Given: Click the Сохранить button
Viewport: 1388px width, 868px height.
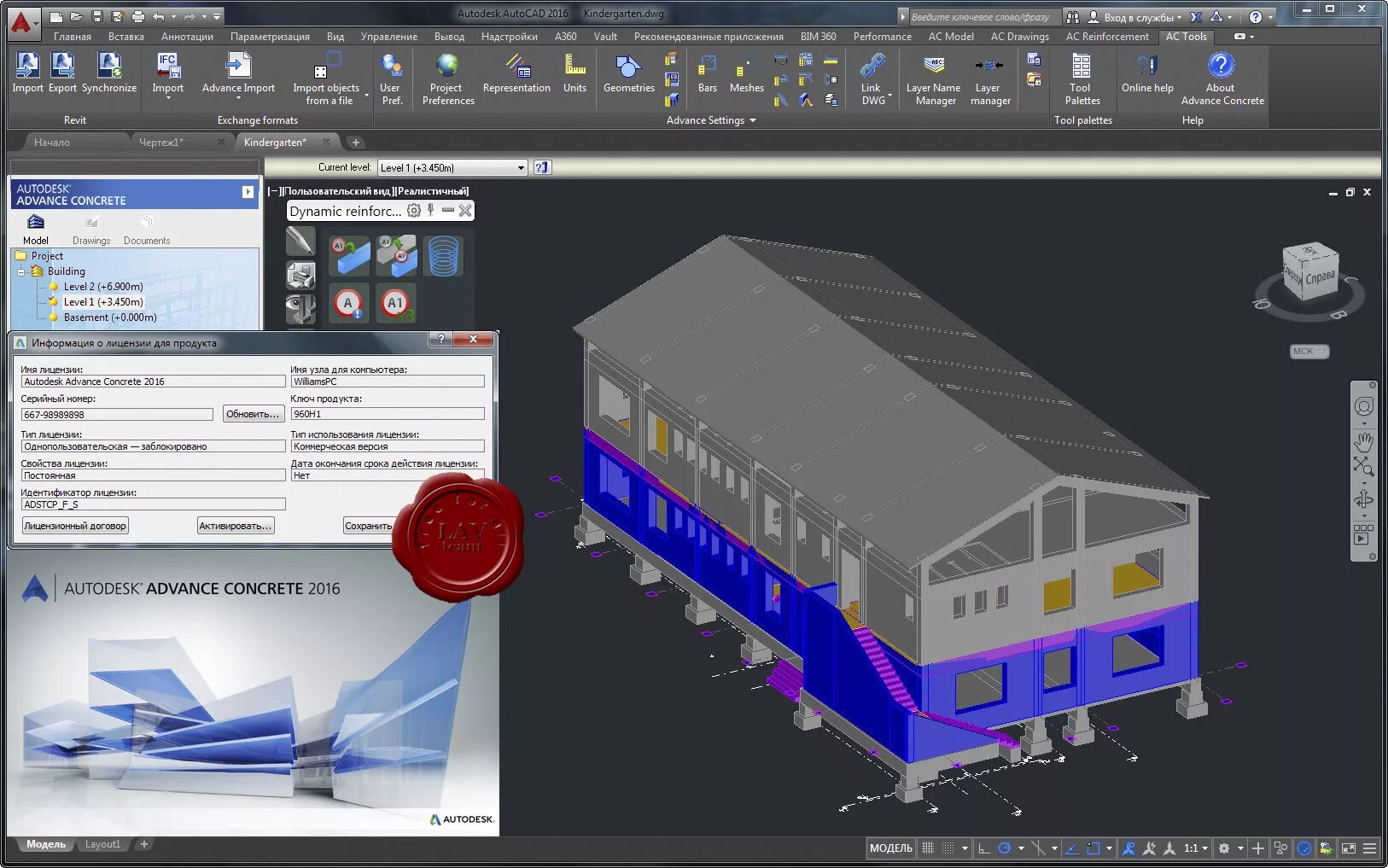Looking at the screenshot, I should coord(368,526).
